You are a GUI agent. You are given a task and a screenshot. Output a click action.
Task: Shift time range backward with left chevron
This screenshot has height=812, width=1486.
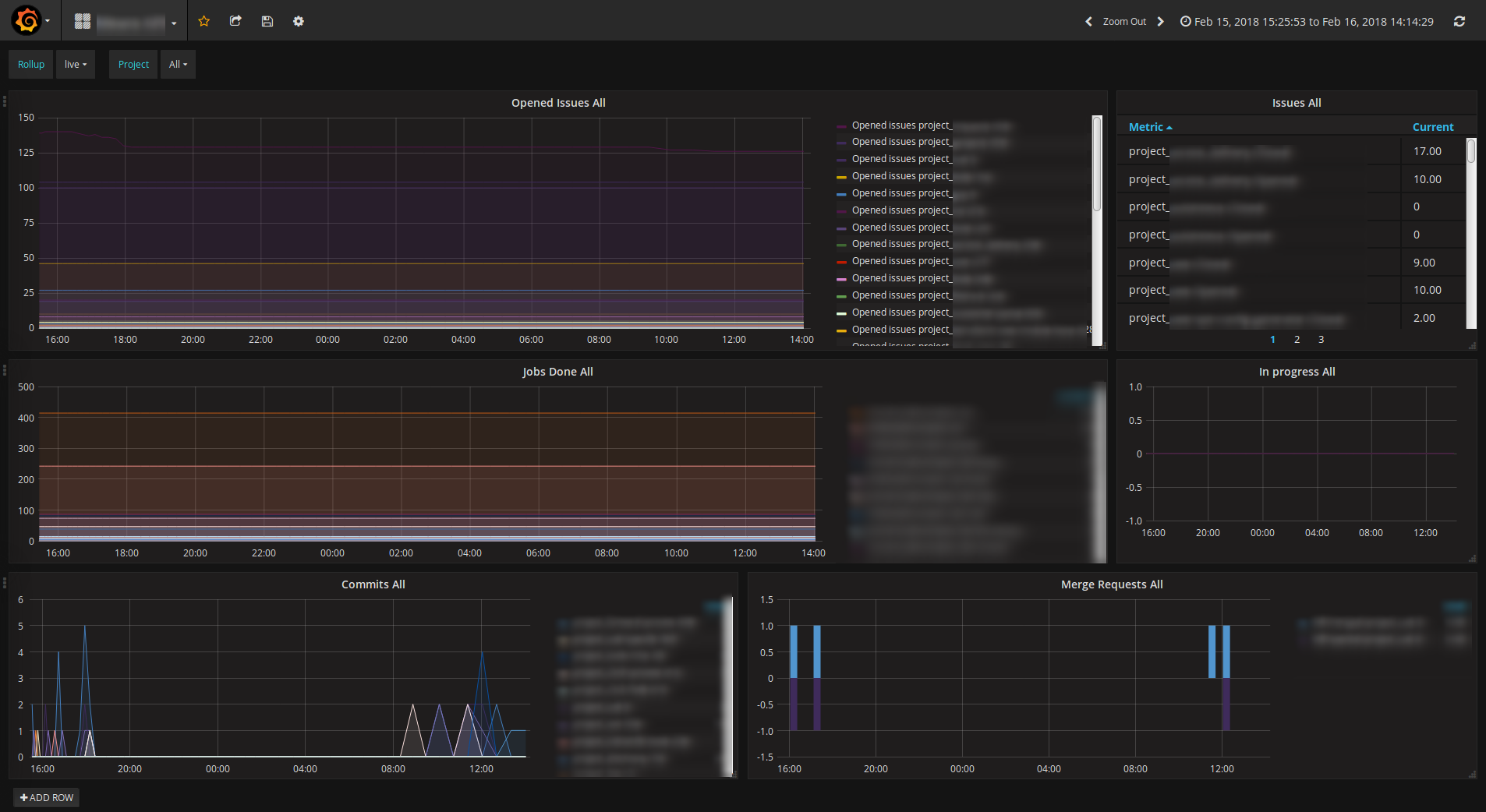point(1088,22)
